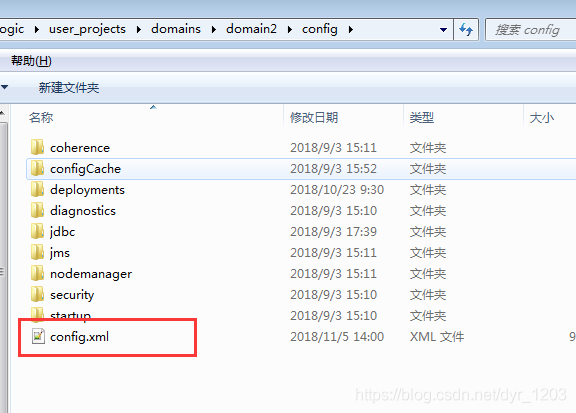Expand the path arrow after user_projects
The height and width of the screenshot is (413, 576).
point(138,29)
